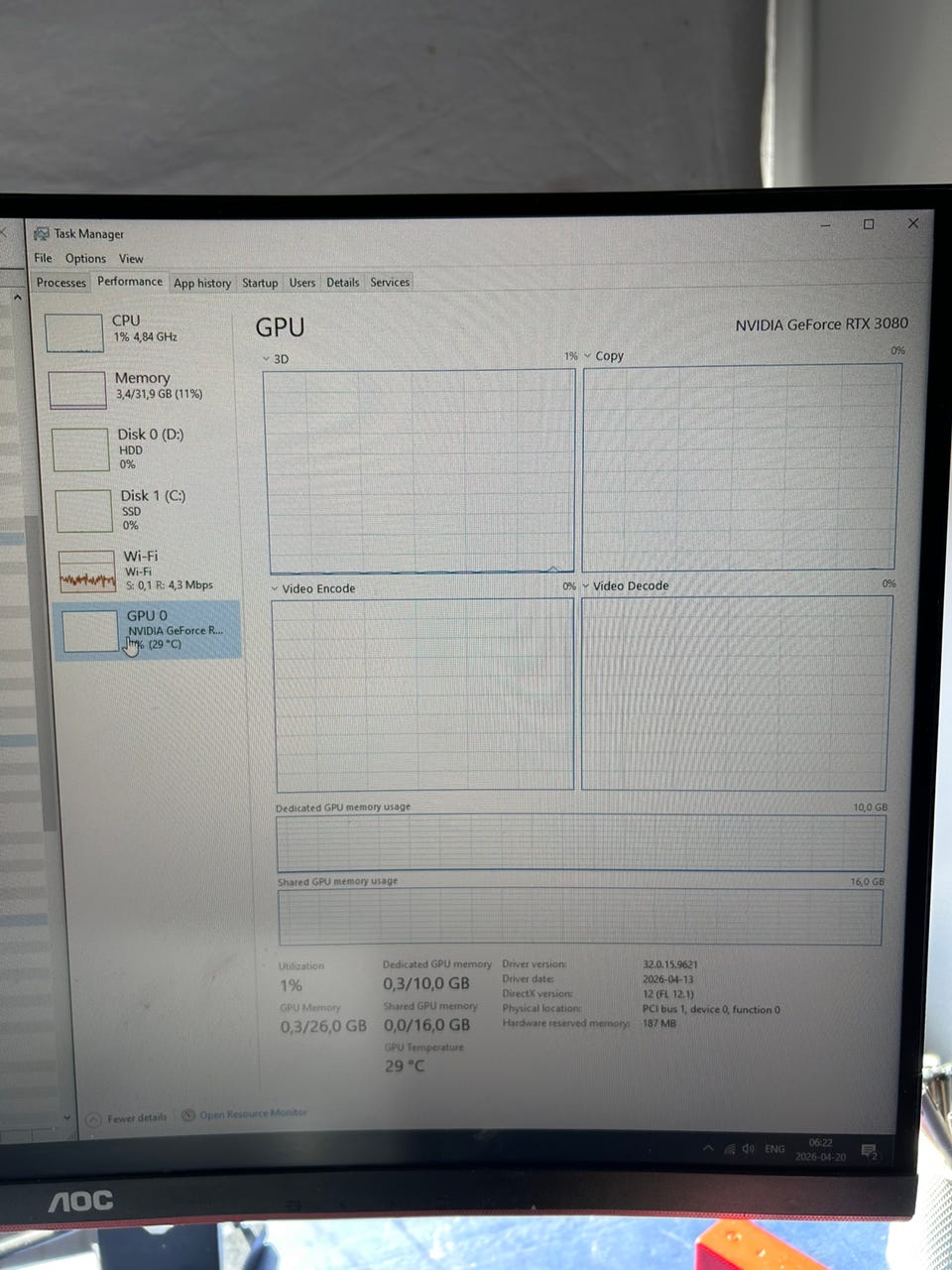This screenshot has width=952, height=1270.
Task: Open the Services tab
Action: pyautogui.click(x=390, y=283)
